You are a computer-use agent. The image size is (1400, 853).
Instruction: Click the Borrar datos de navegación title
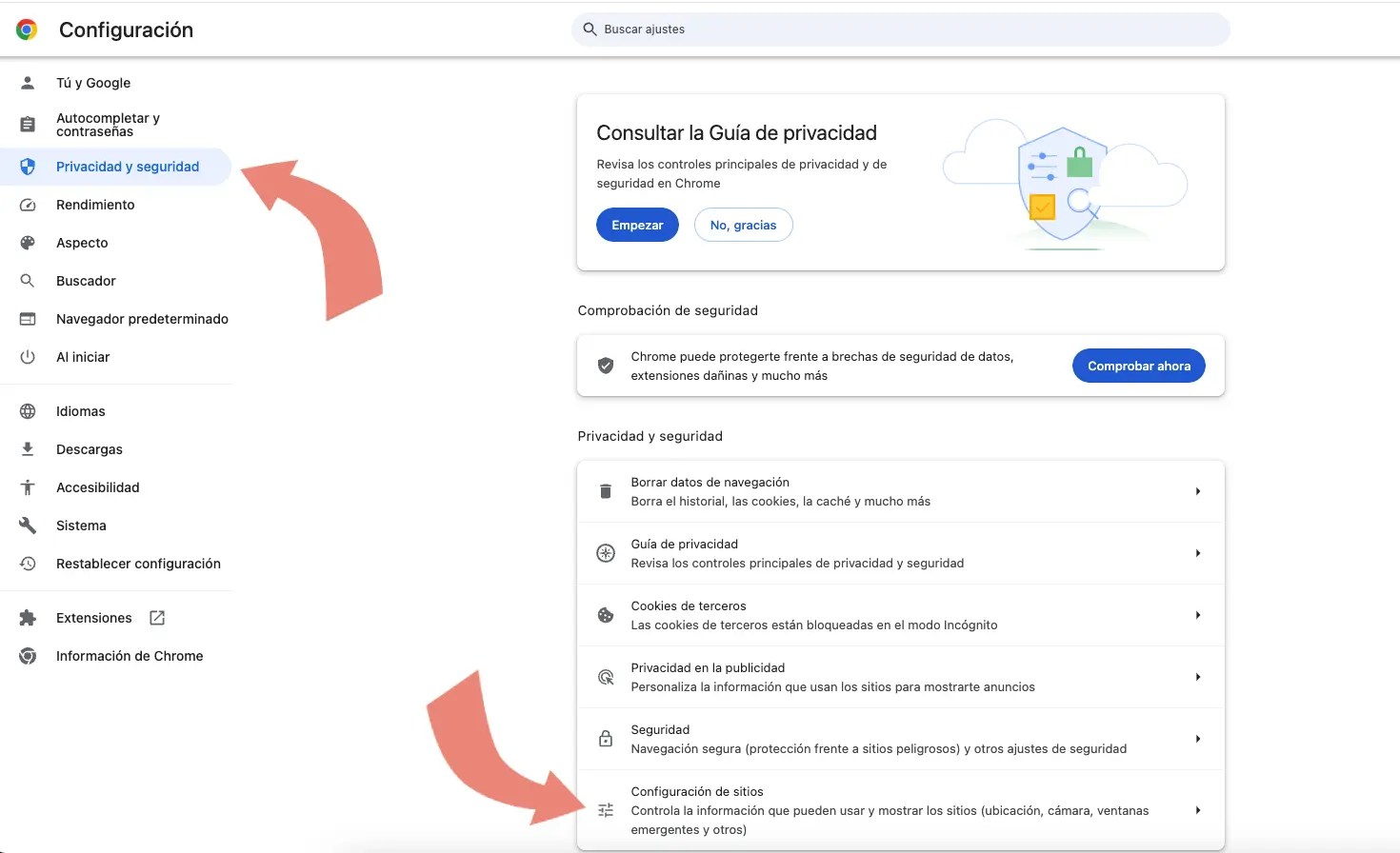point(710,482)
